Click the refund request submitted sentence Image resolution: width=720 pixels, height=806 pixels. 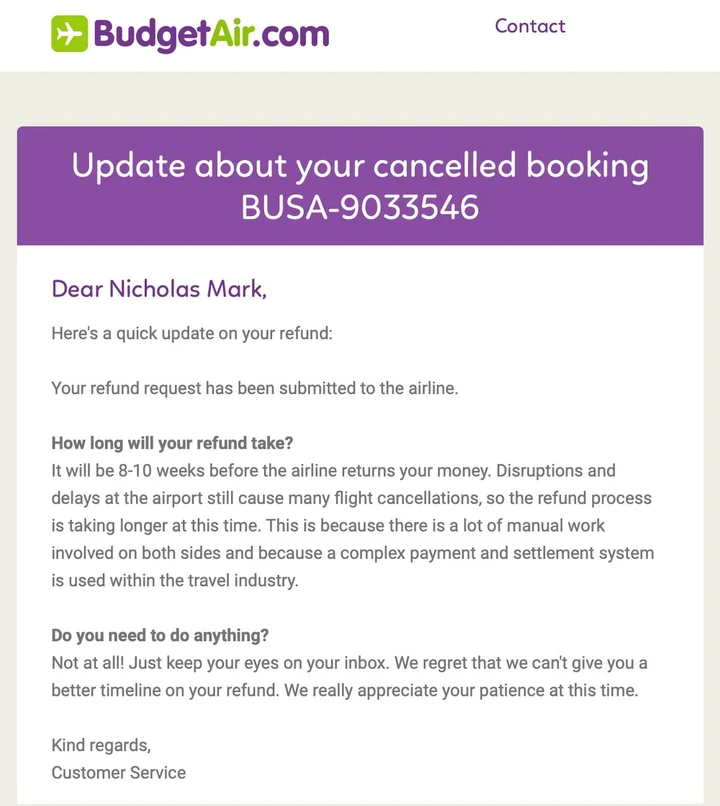(254, 388)
